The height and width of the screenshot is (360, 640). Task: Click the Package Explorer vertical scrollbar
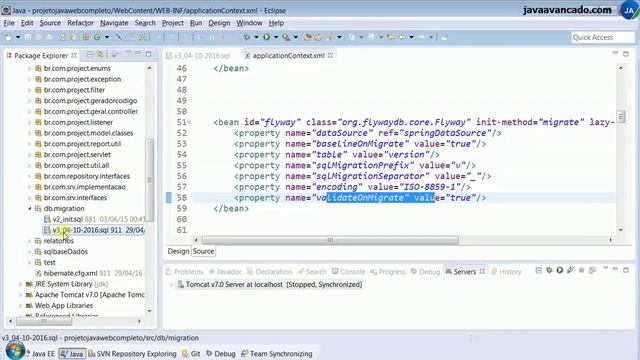coord(149,180)
